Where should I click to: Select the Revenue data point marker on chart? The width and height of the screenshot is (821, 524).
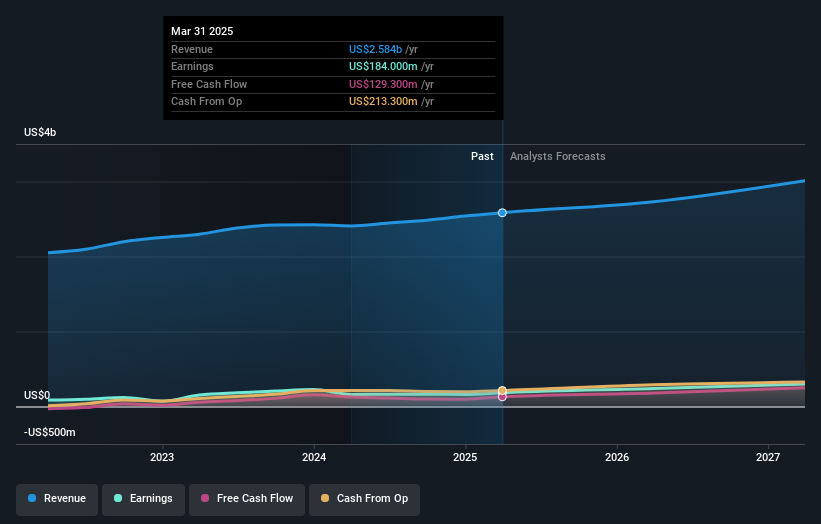click(502, 213)
